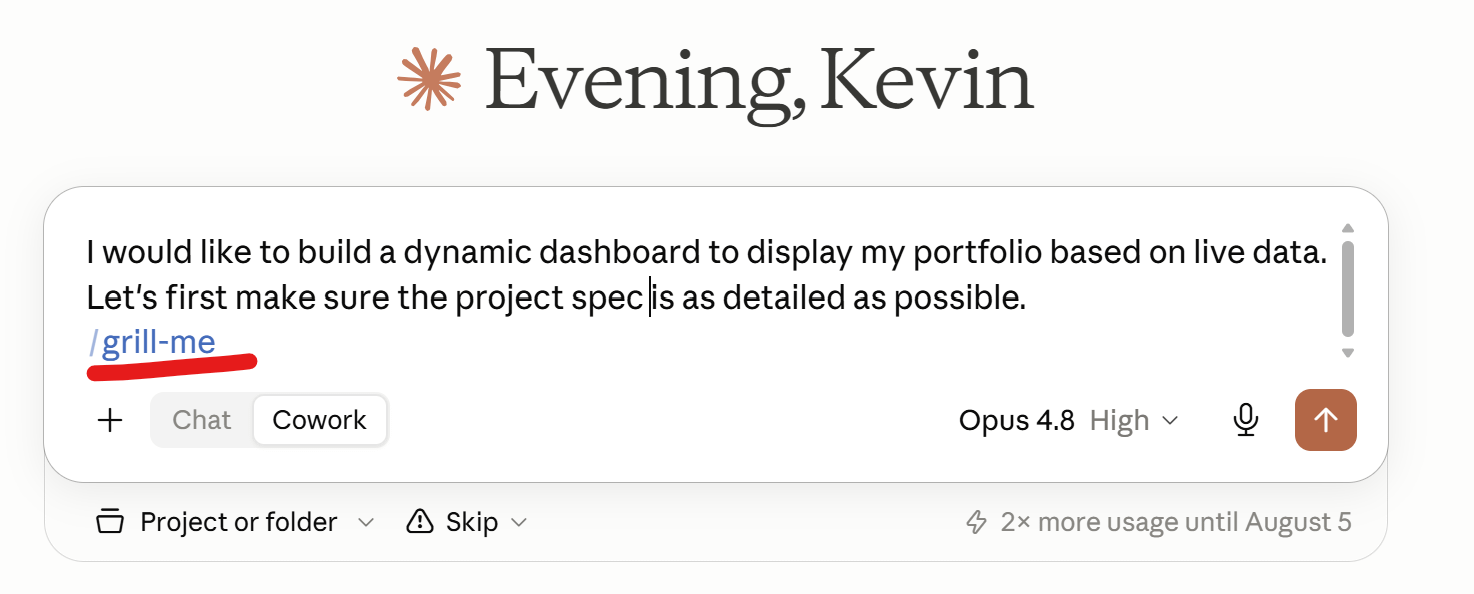Screen dimensions: 1474x594
Task: Click the /grill-me slash command
Action: (152, 343)
